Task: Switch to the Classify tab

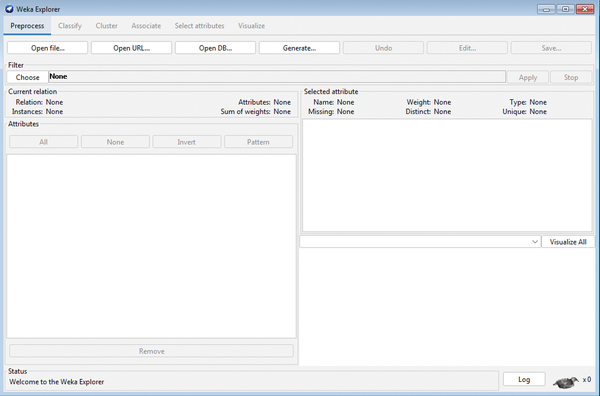Action: pos(70,26)
